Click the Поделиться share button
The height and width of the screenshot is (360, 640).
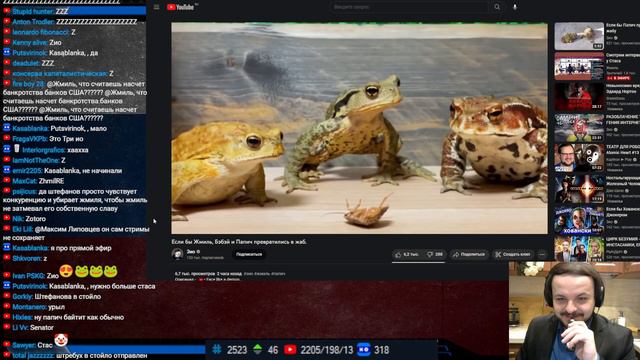tap(469, 254)
